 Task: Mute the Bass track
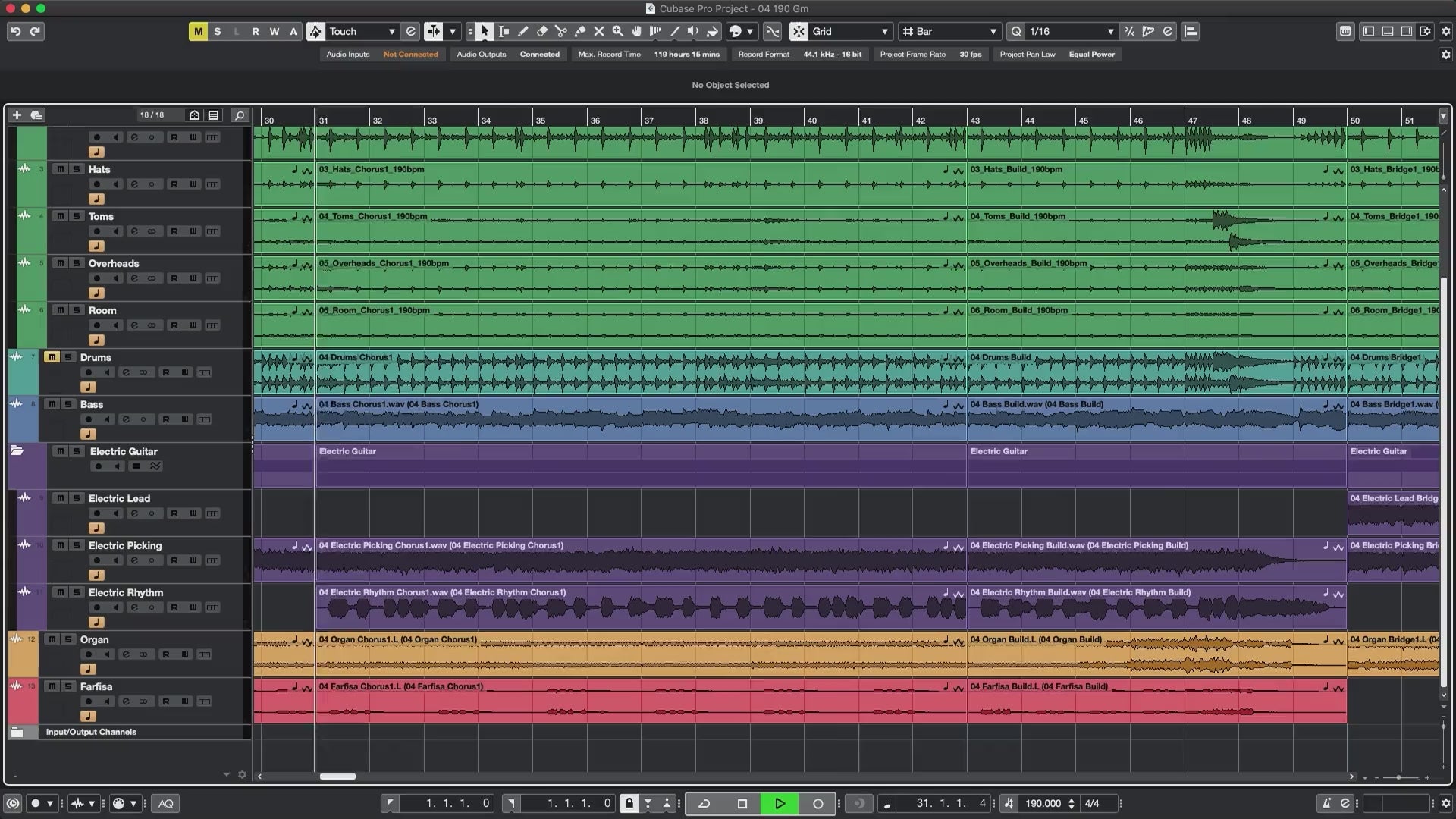pyautogui.click(x=52, y=404)
